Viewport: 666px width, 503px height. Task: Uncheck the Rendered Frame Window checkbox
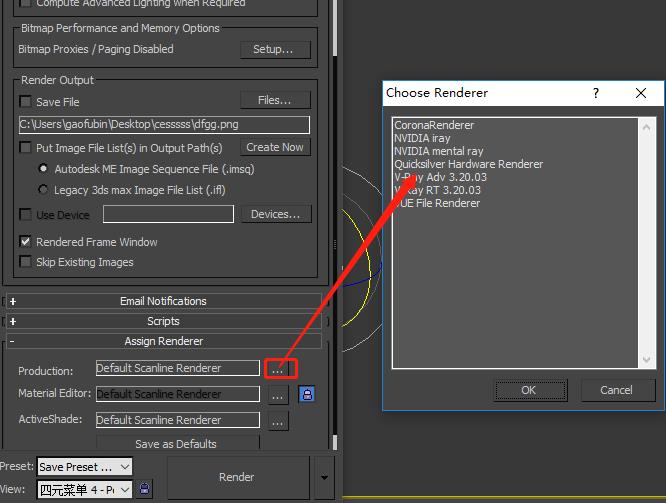point(26,242)
